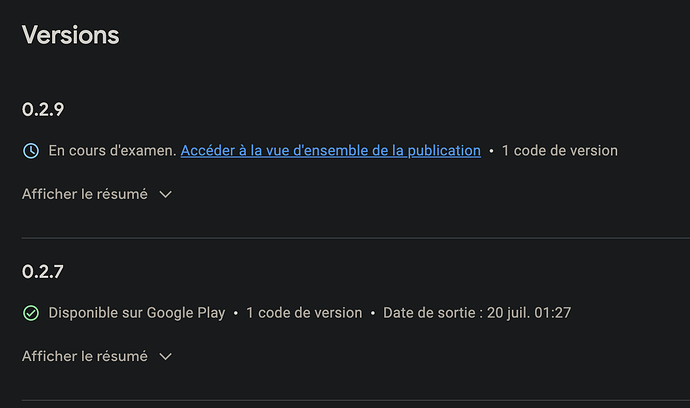Expand the chevron under version 0.2.7
The width and height of the screenshot is (690, 408).
[x=166, y=357]
